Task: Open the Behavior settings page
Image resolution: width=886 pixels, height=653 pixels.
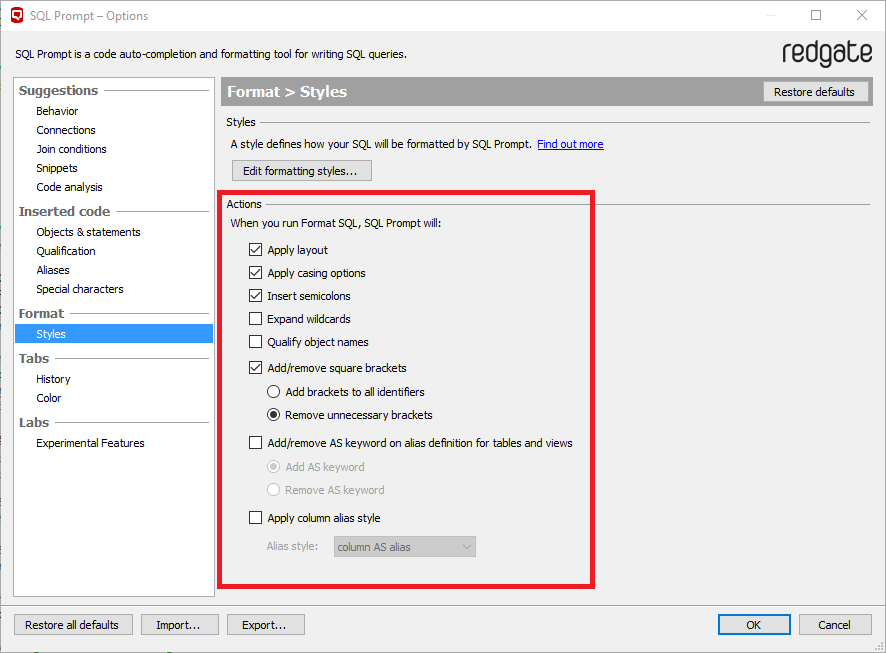Action: (x=57, y=111)
